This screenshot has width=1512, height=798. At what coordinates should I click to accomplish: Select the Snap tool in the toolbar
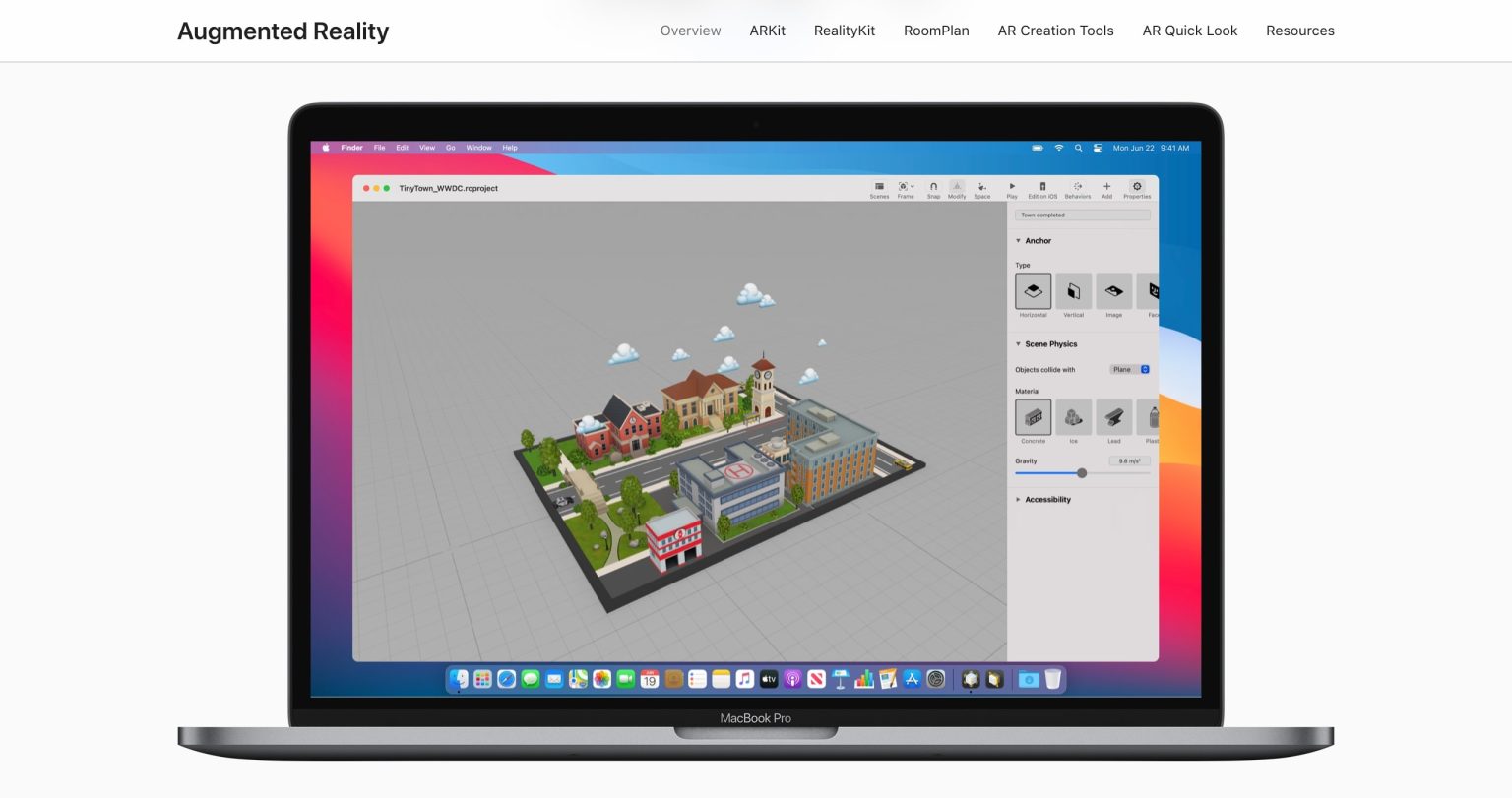click(x=933, y=187)
